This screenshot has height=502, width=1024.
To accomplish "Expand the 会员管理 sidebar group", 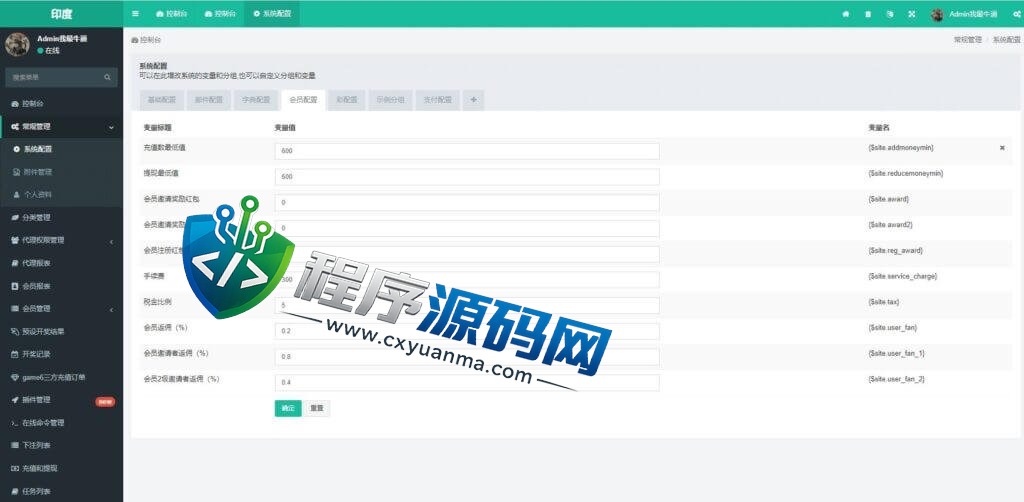I will coord(61,309).
